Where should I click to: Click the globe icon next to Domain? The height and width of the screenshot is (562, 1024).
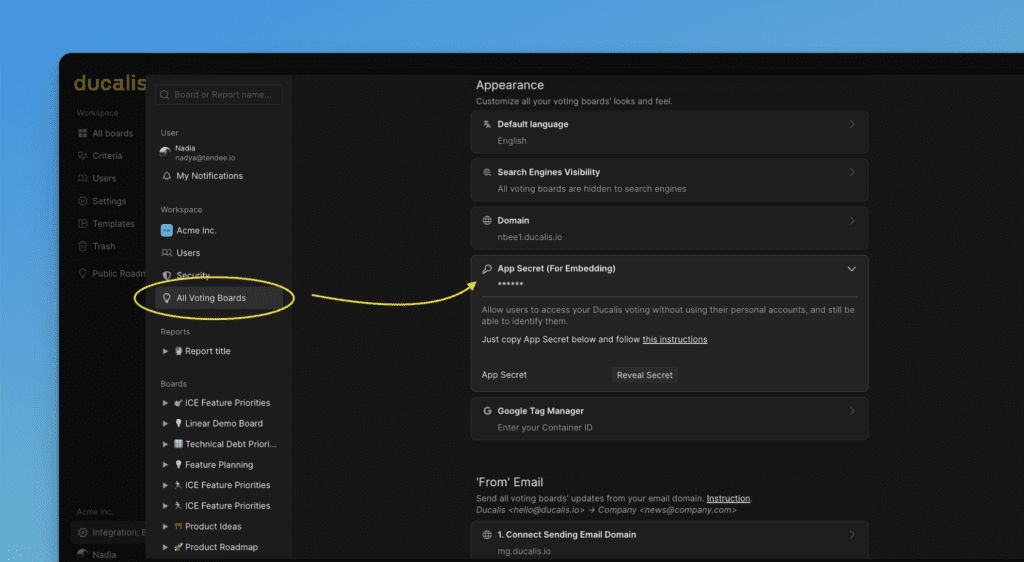click(x=487, y=221)
